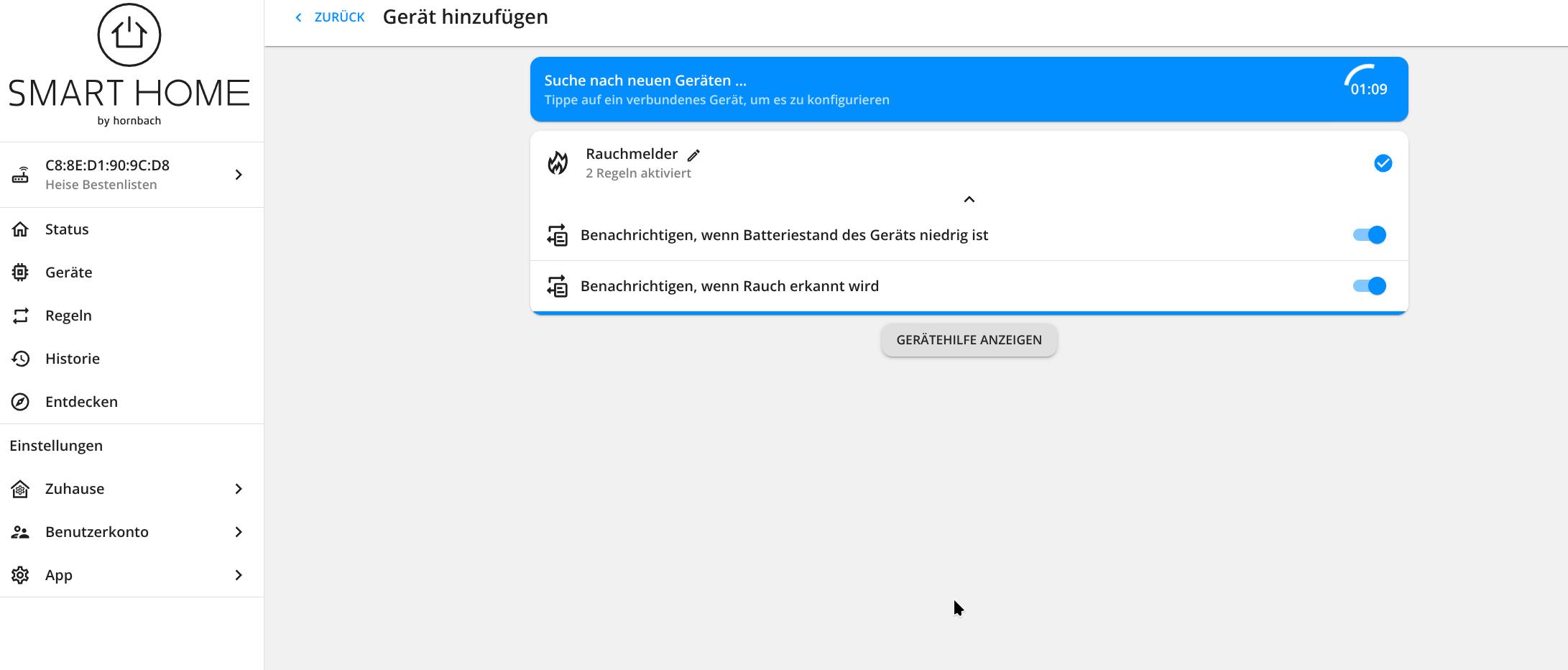The width and height of the screenshot is (1568, 670).
Task: Click the search countdown timer 01:09
Action: 1368,89
